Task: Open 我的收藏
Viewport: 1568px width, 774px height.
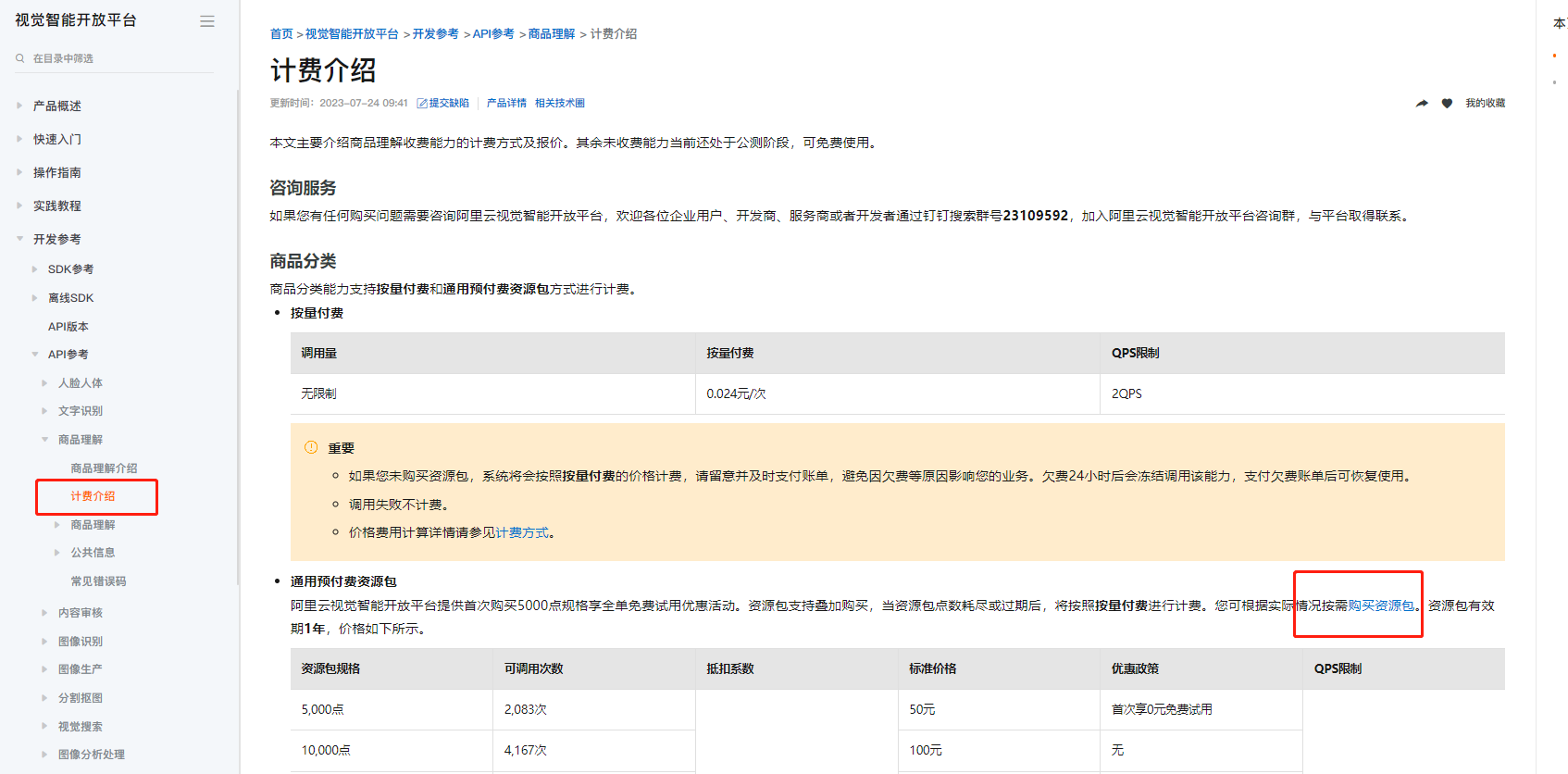Action: [1485, 104]
